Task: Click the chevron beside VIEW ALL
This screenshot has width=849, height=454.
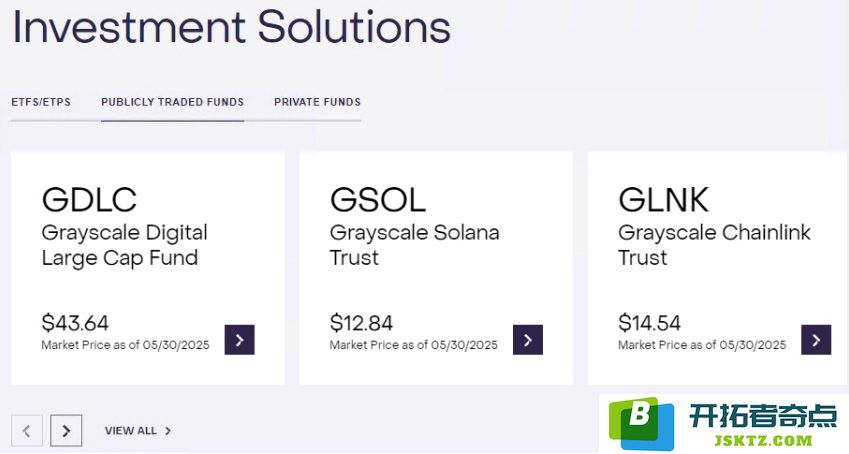Action: click(x=168, y=431)
